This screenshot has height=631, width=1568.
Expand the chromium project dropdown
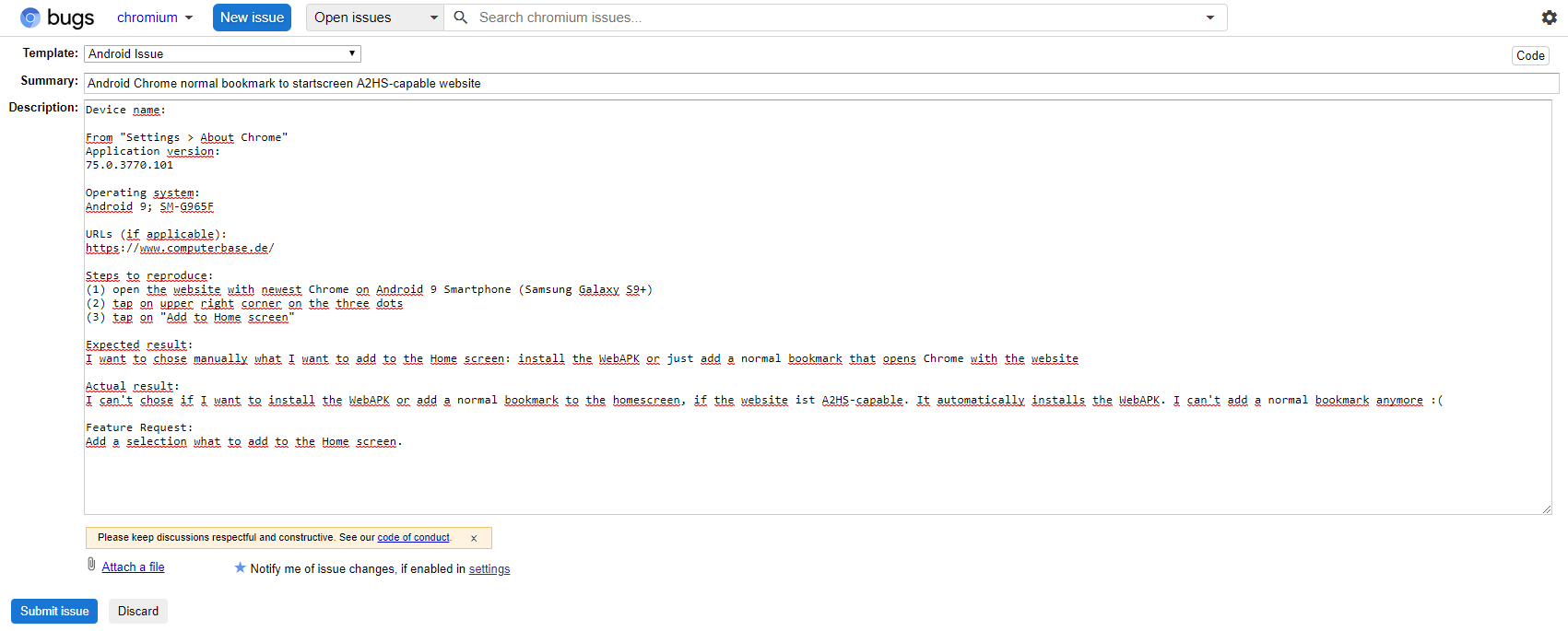coord(155,18)
